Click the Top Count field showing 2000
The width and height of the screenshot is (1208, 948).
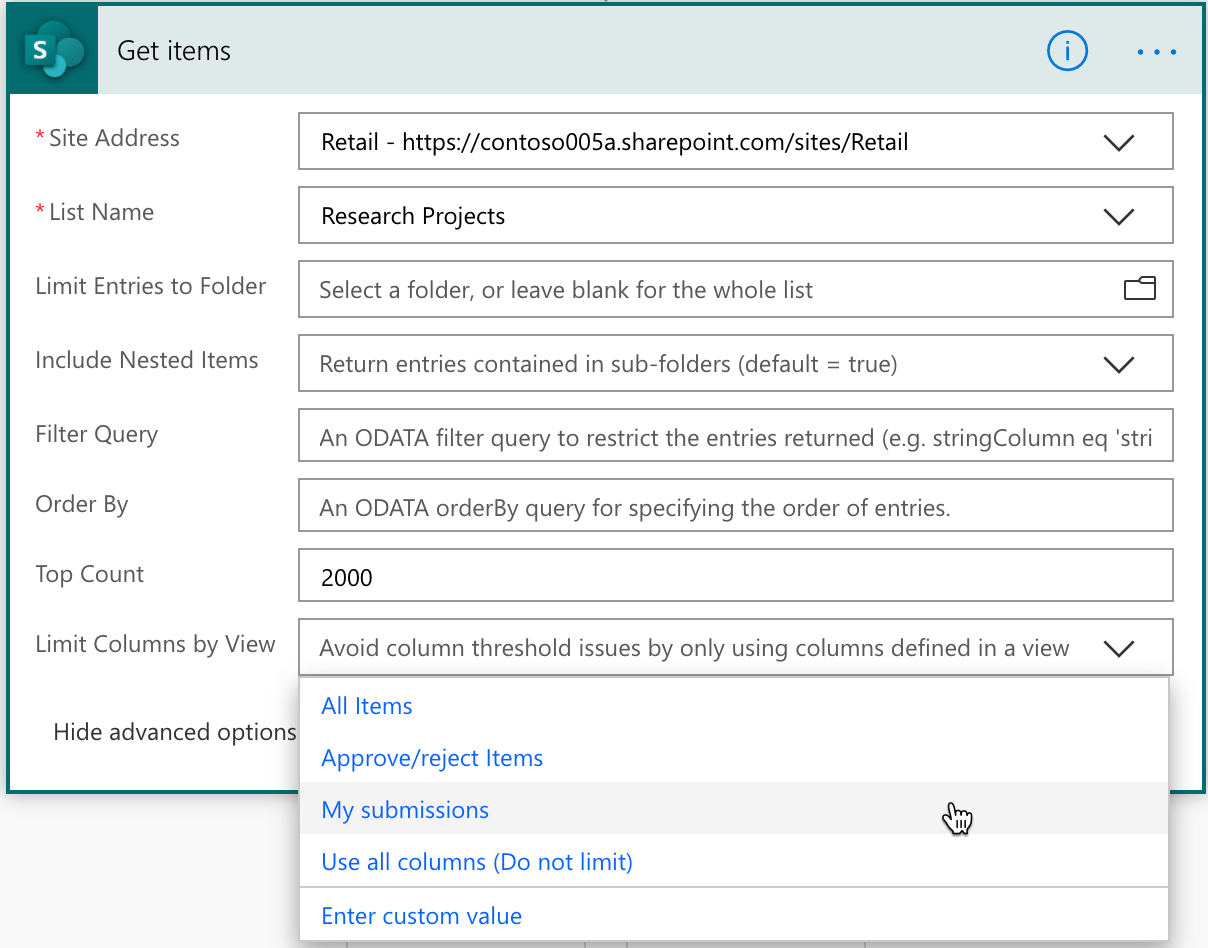[x=700, y=574]
